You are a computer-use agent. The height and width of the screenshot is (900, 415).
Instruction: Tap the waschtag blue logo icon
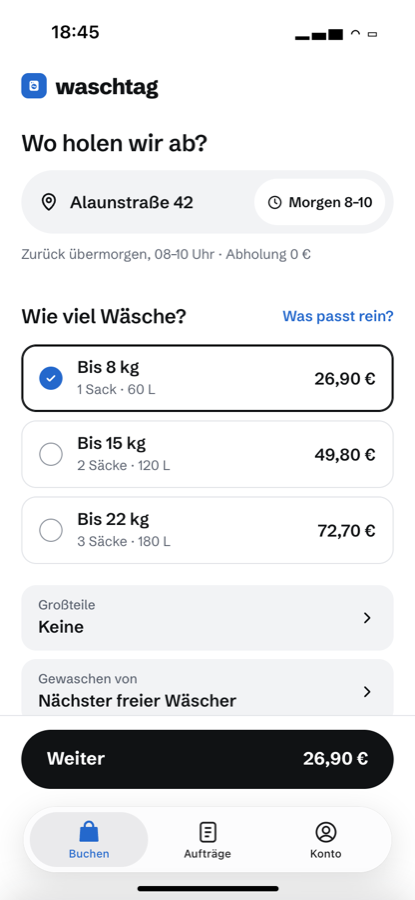(34, 86)
